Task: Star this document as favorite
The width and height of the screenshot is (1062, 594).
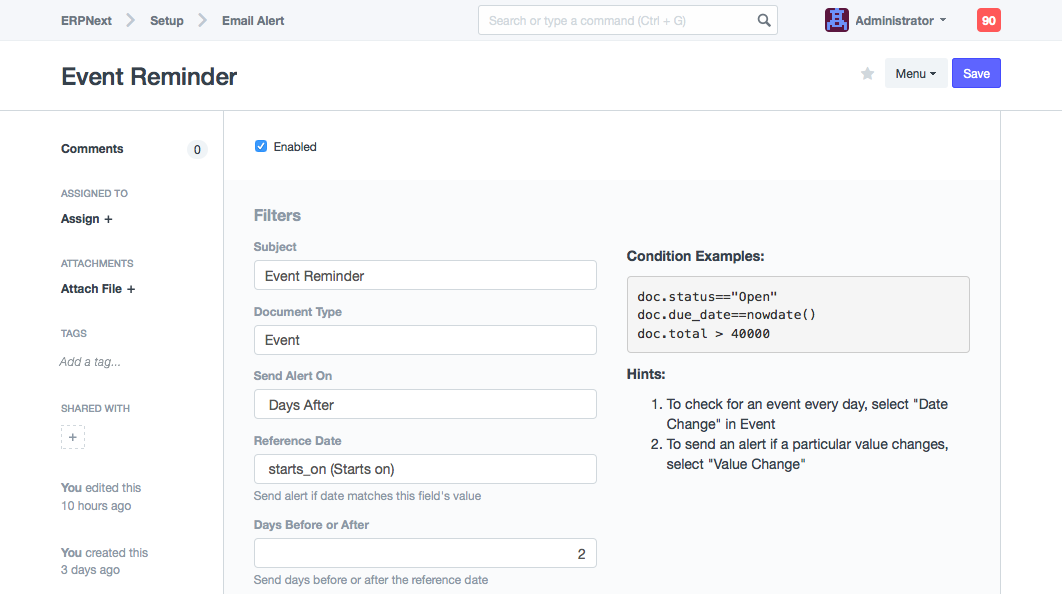Action: click(x=868, y=74)
